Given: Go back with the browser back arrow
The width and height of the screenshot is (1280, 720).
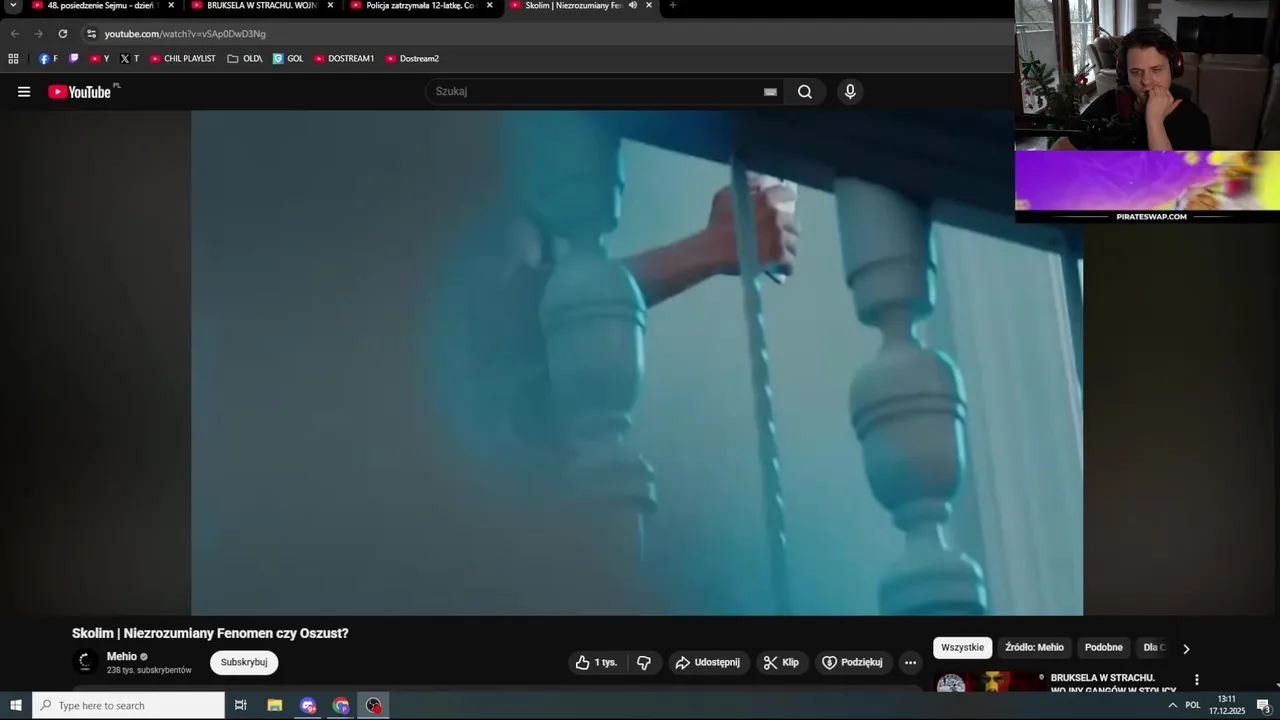Looking at the screenshot, I should click(15, 34).
